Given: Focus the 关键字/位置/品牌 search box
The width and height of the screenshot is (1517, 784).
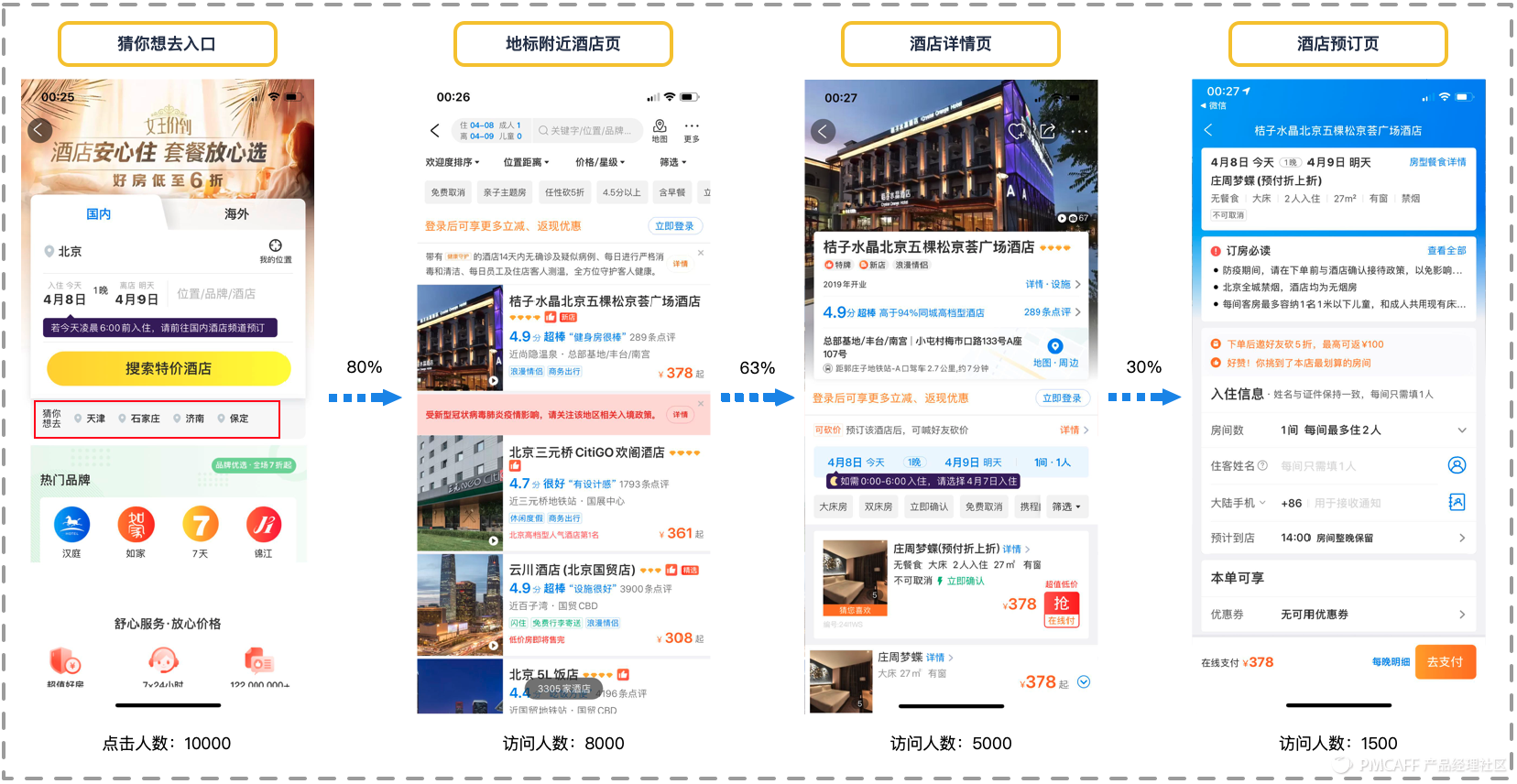Looking at the screenshot, I should 586,131.
